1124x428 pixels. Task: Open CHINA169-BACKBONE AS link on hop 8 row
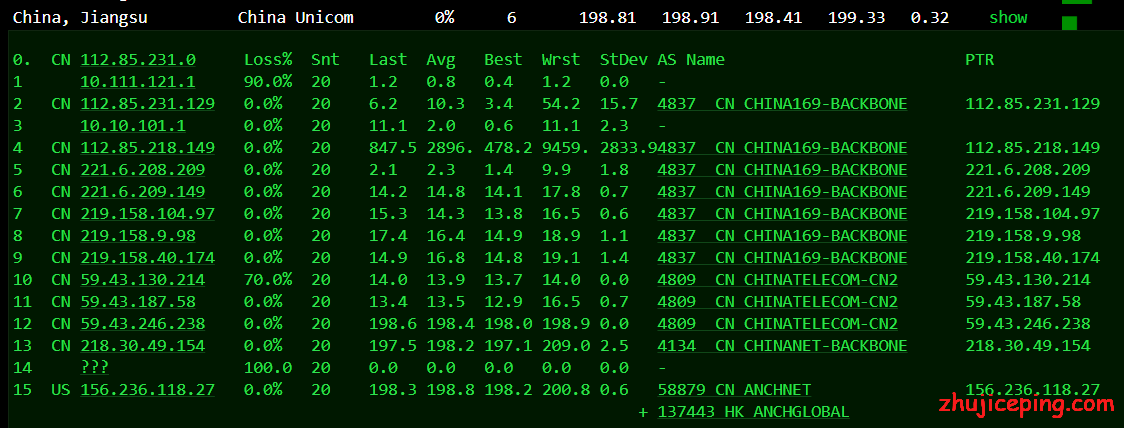coord(782,236)
